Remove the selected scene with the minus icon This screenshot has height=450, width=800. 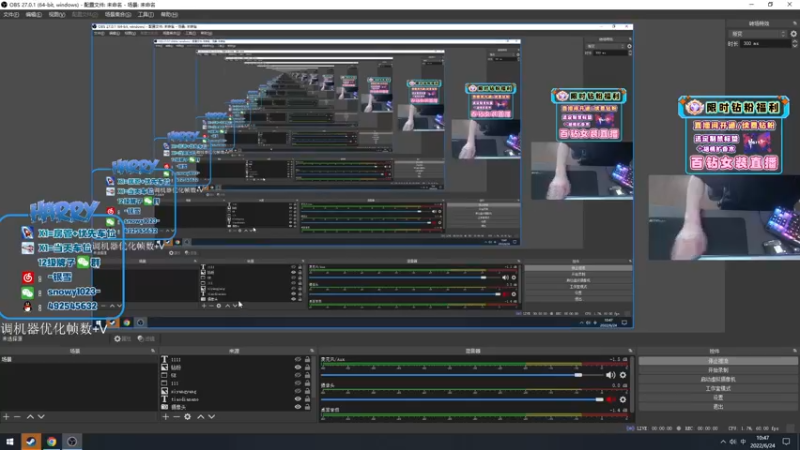tap(17, 417)
